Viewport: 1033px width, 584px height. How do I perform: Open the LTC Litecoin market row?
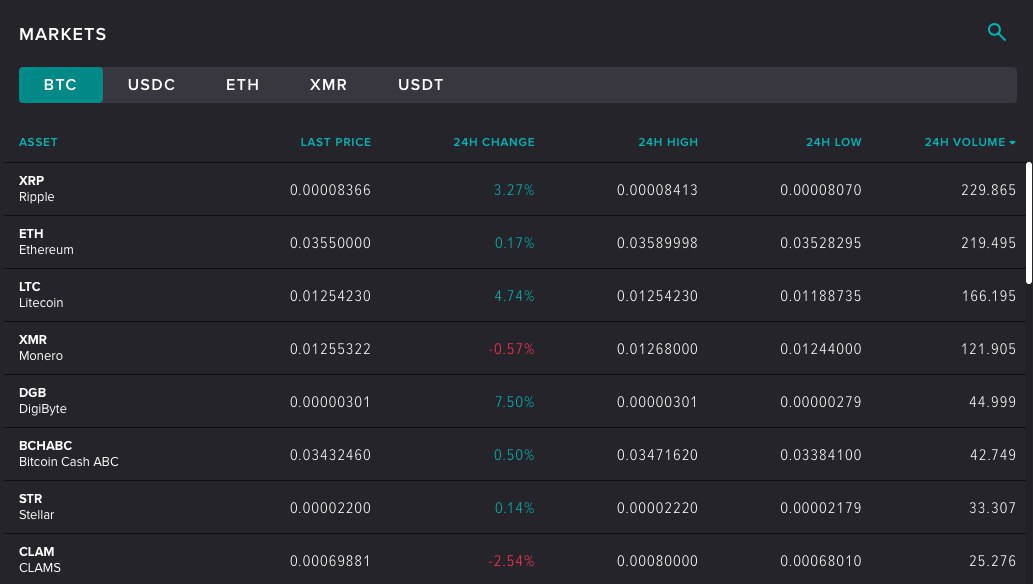point(515,295)
